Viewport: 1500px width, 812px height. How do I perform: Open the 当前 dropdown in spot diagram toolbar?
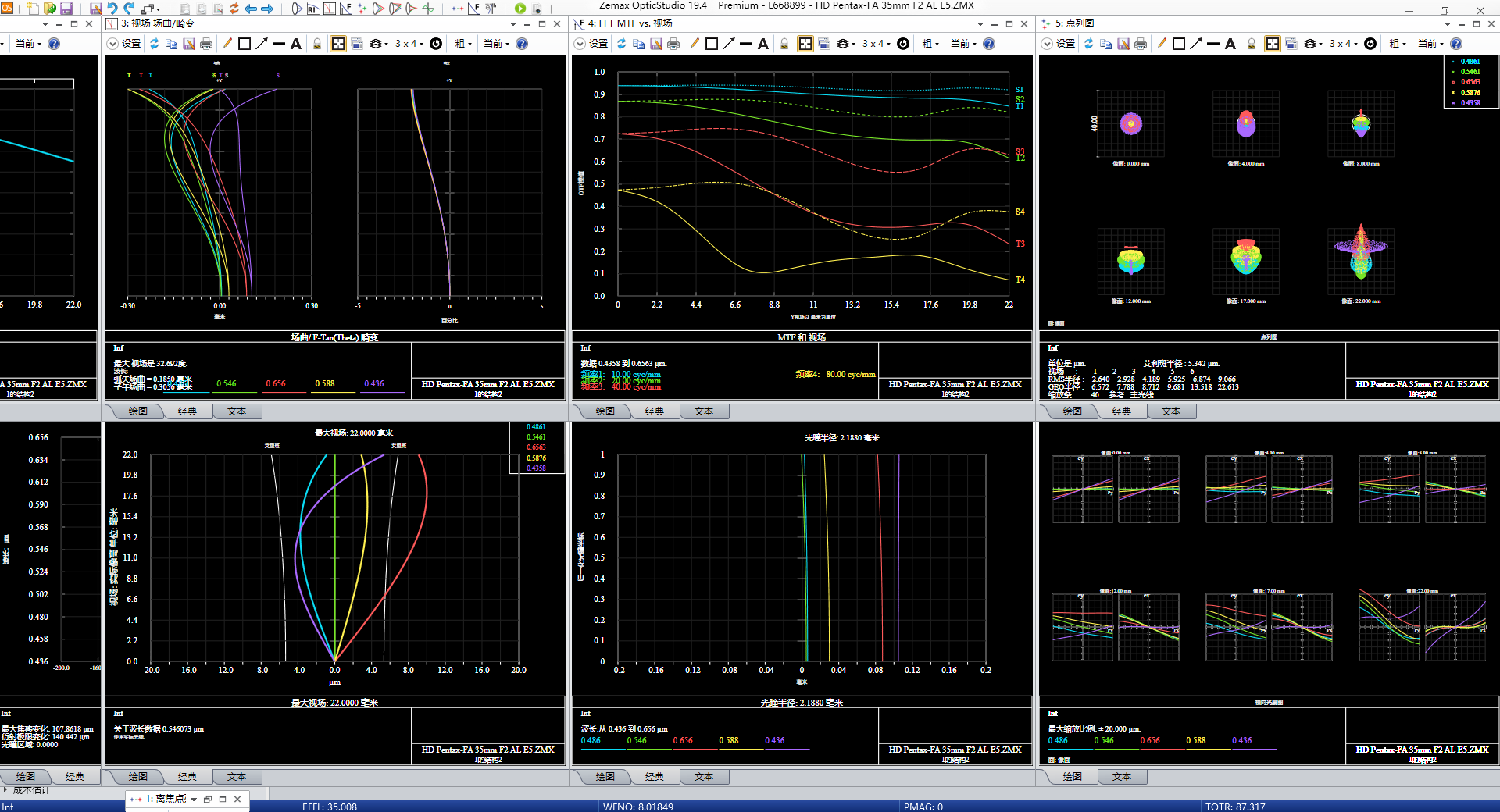pyautogui.click(x=1431, y=44)
